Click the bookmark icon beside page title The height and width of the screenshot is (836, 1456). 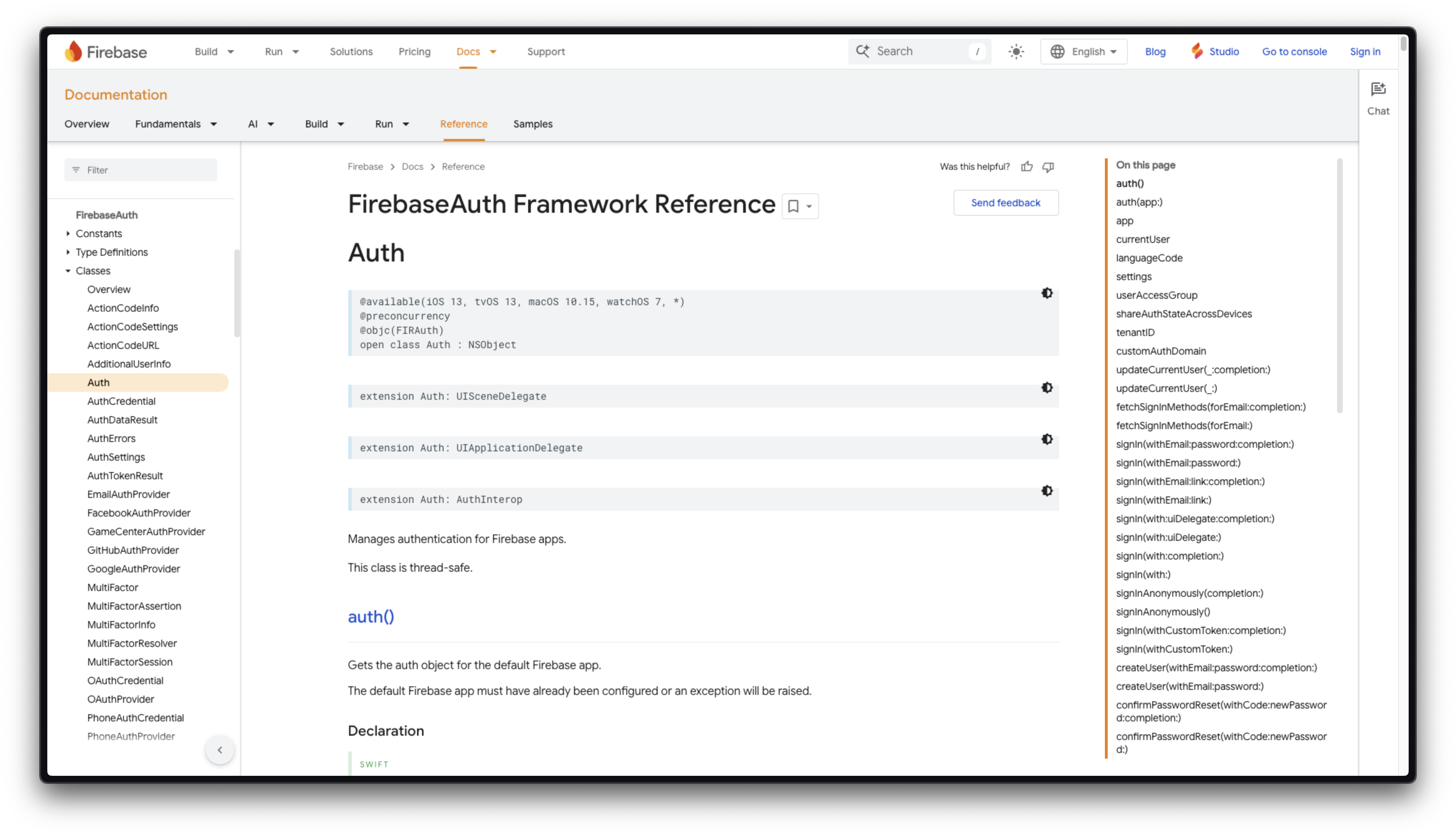point(794,206)
